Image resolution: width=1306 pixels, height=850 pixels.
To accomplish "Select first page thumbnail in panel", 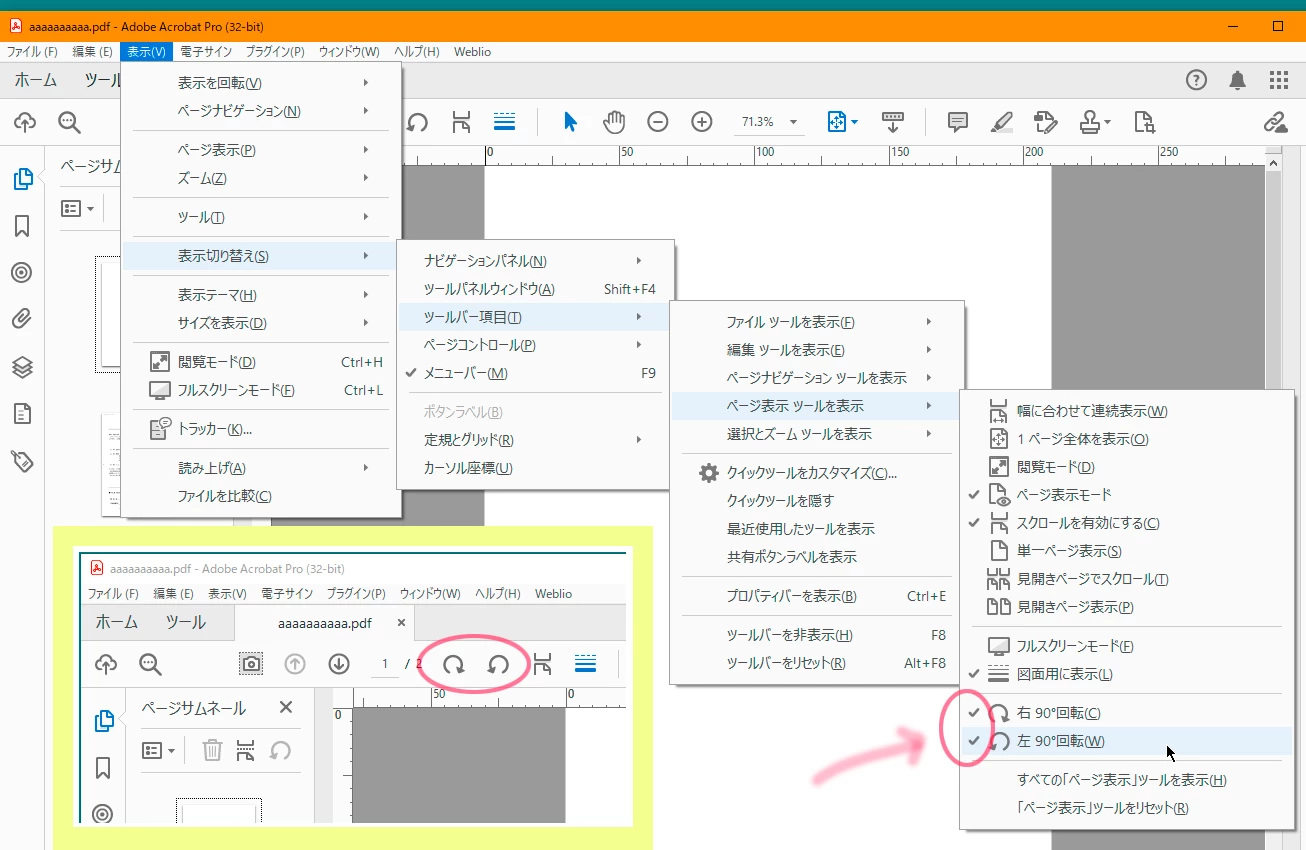I will pos(109,314).
